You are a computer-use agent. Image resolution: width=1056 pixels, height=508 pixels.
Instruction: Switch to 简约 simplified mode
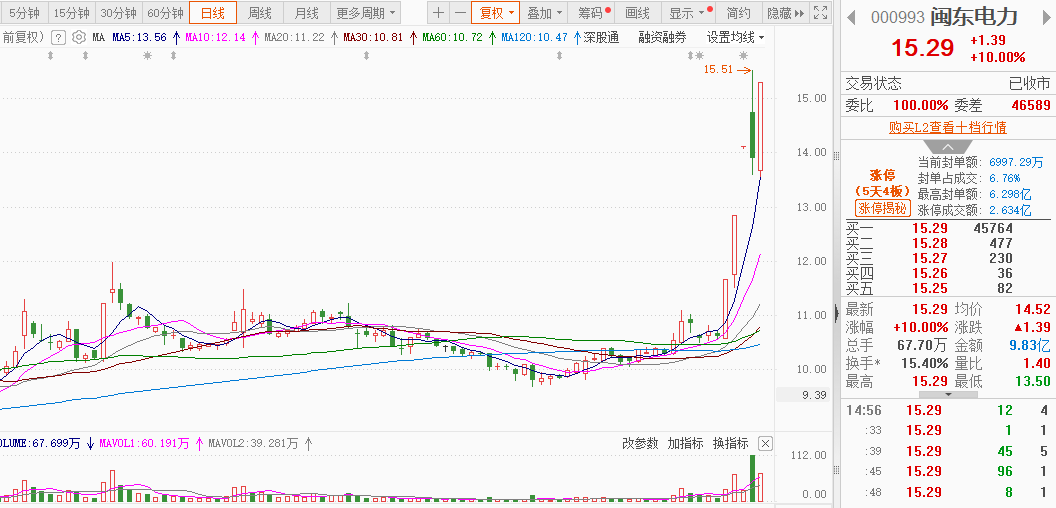pos(738,12)
